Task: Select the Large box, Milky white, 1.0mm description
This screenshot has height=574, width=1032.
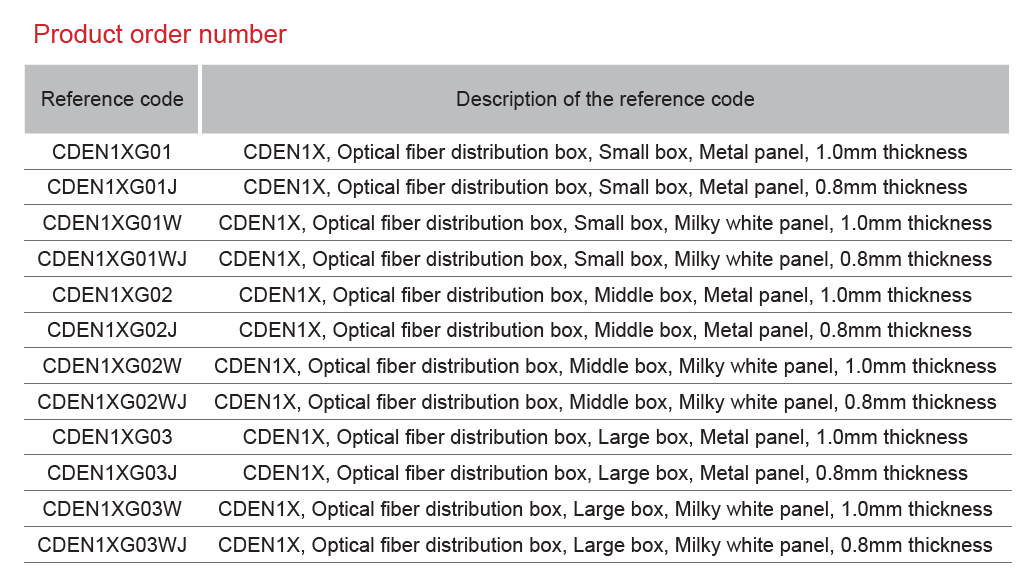Action: point(605,509)
